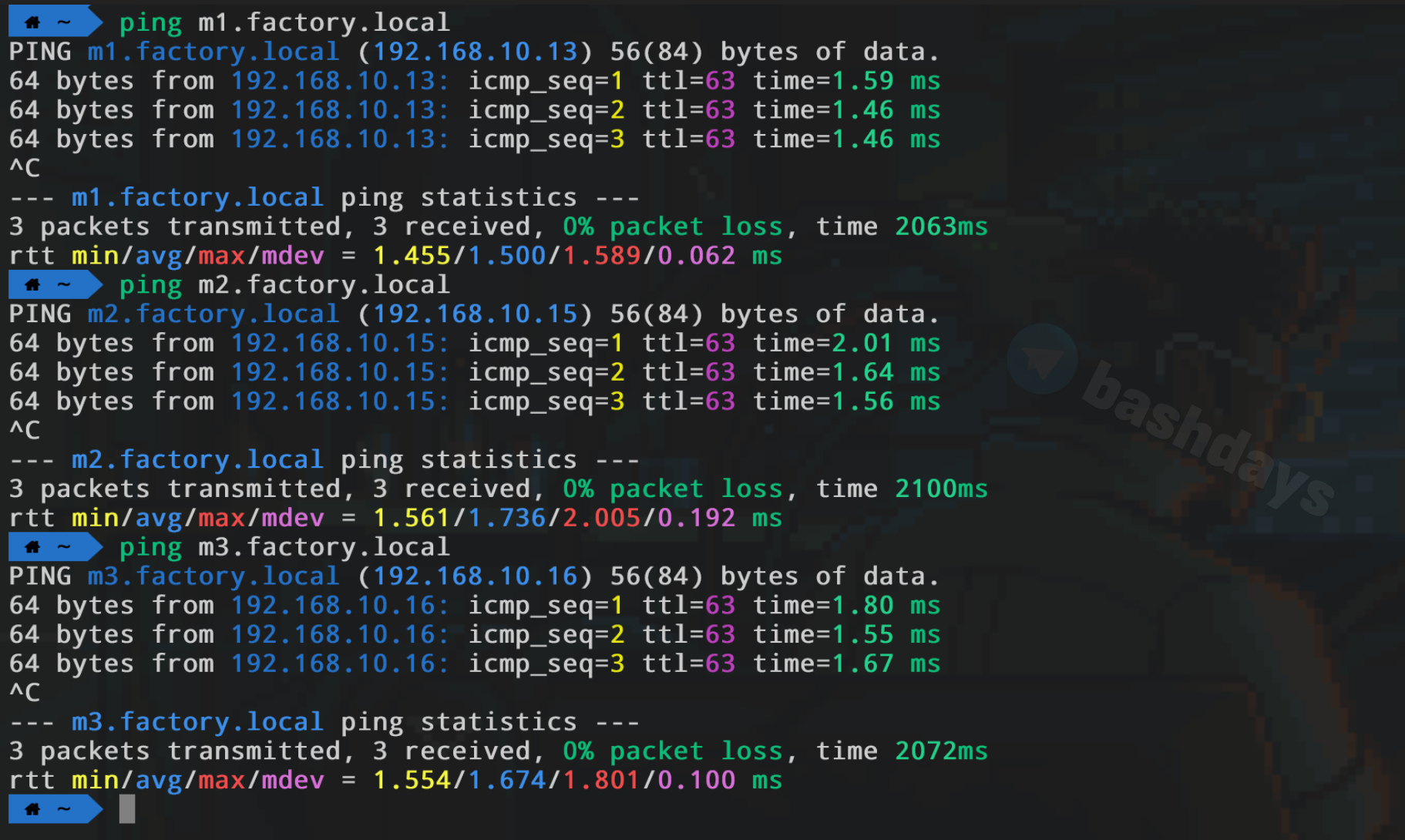Click home icon in the m3 ping prompt
This screenshot has height=840, width=1405.
pyautogui.click(x=32, y=547)
